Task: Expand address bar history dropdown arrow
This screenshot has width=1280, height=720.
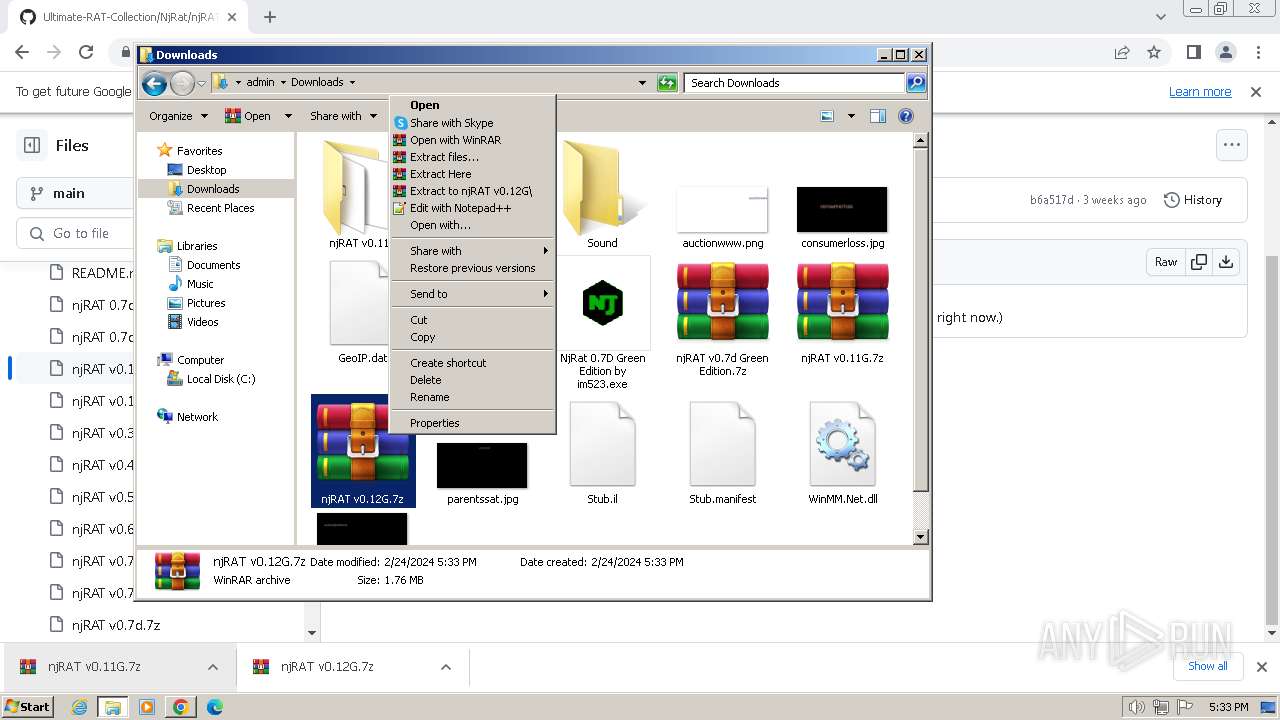Action: pyautogui.click(x=642, y=83)
